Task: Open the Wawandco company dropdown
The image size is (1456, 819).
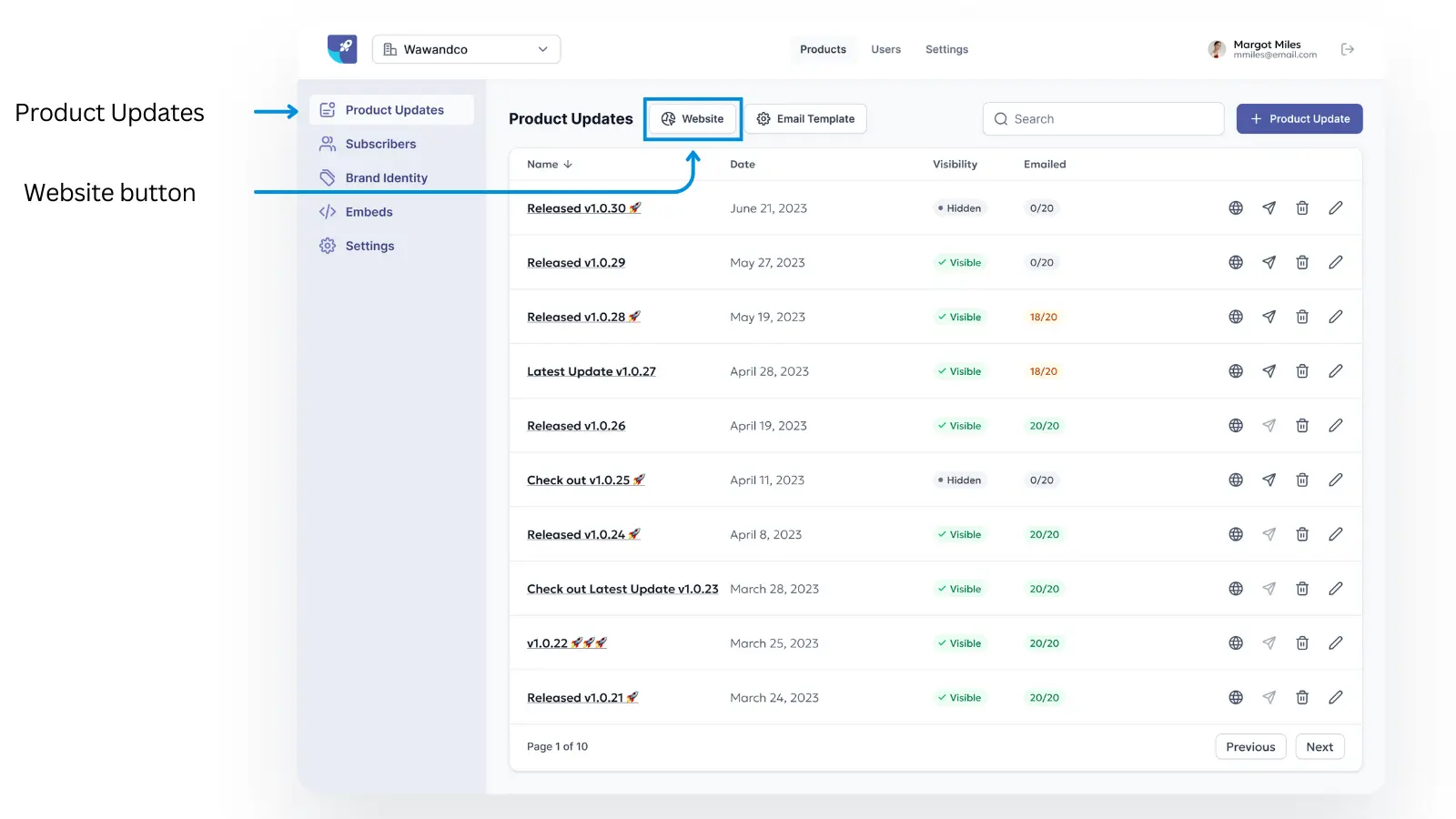Action: coord(466,49)
